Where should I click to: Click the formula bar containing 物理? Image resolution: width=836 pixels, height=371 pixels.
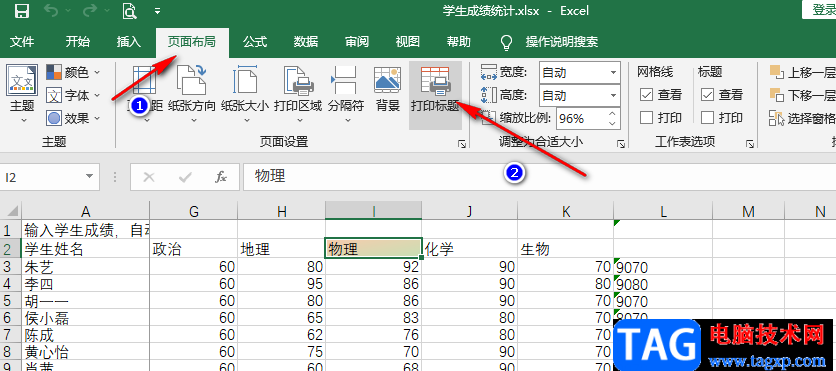point(539,177)
